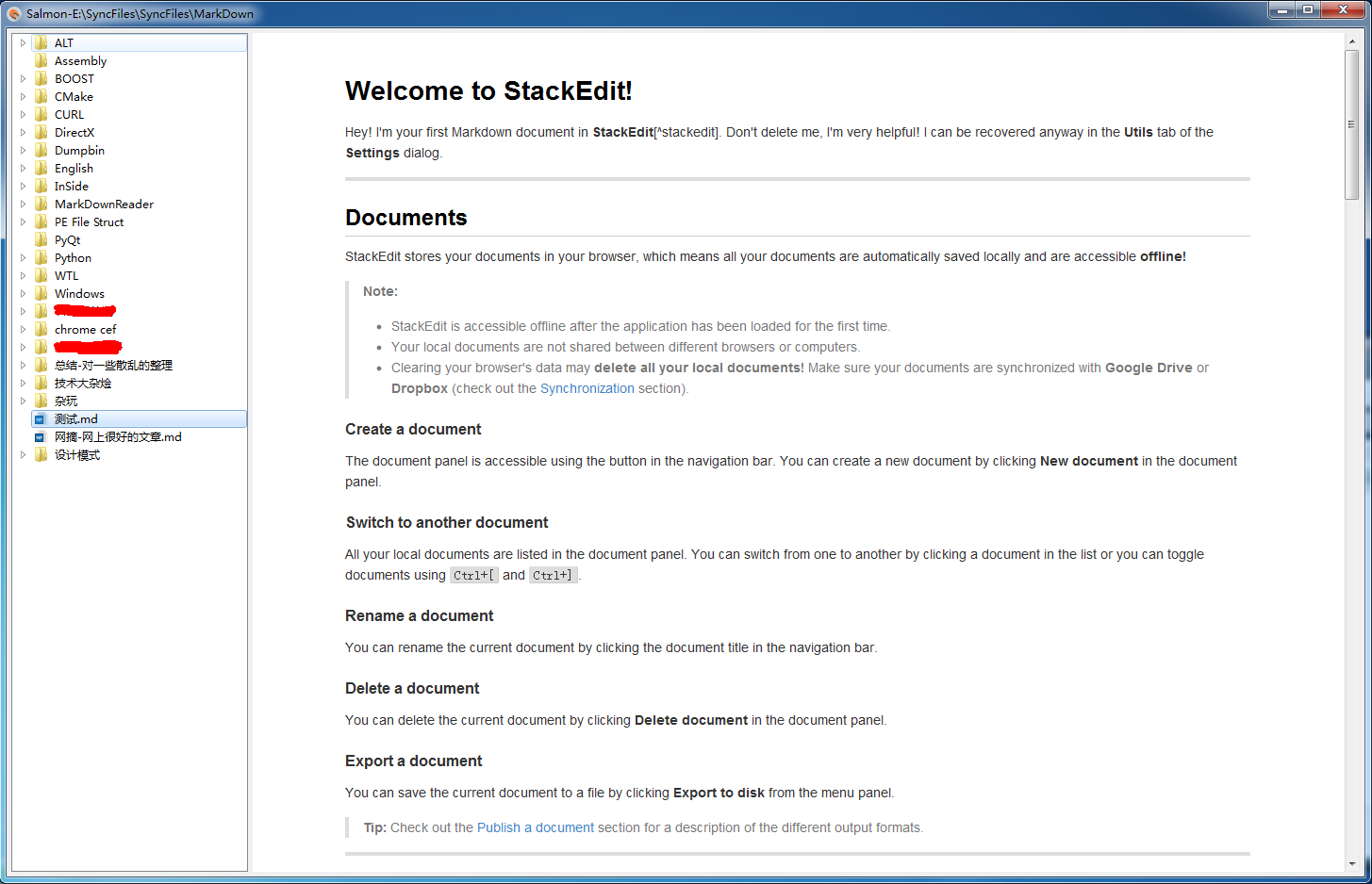Click the Ctrl+] key label
Image resolution: width=1372 pixels, height=884 pixels.
tap(554, 575)
